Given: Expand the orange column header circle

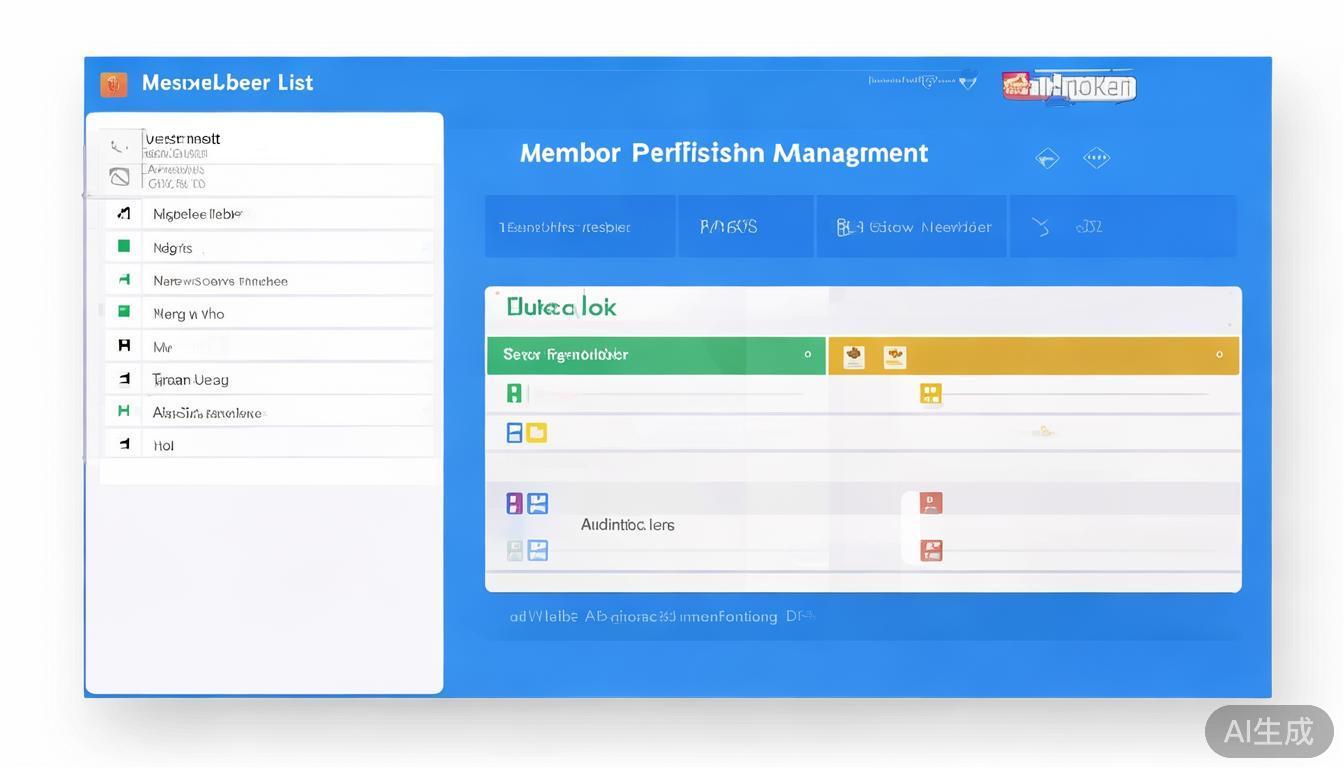Looking at the screenshot, I should click(1219, 355).
